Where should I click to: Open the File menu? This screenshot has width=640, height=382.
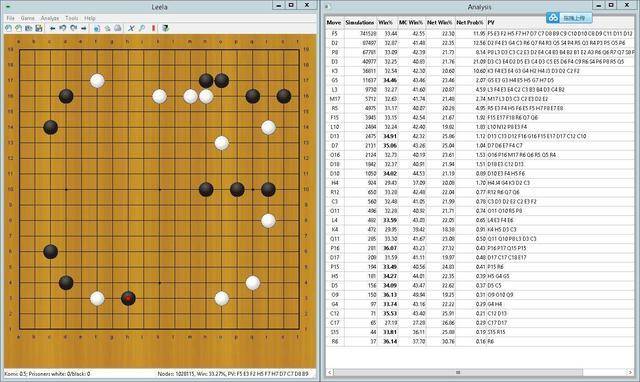click(x=11, y=18)
